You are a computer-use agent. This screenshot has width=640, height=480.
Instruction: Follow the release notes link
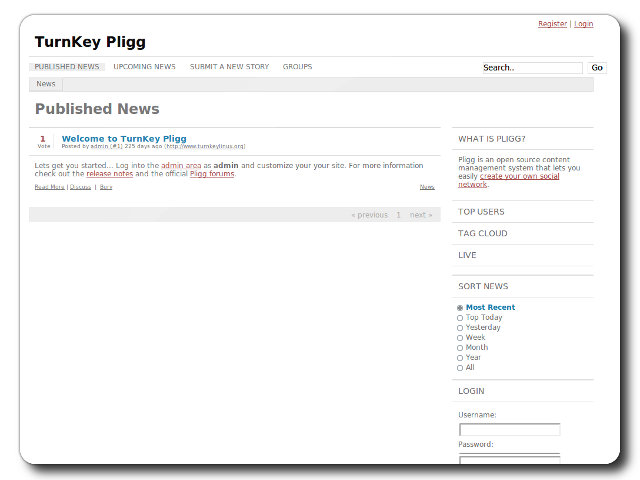[x=109, y=174]
